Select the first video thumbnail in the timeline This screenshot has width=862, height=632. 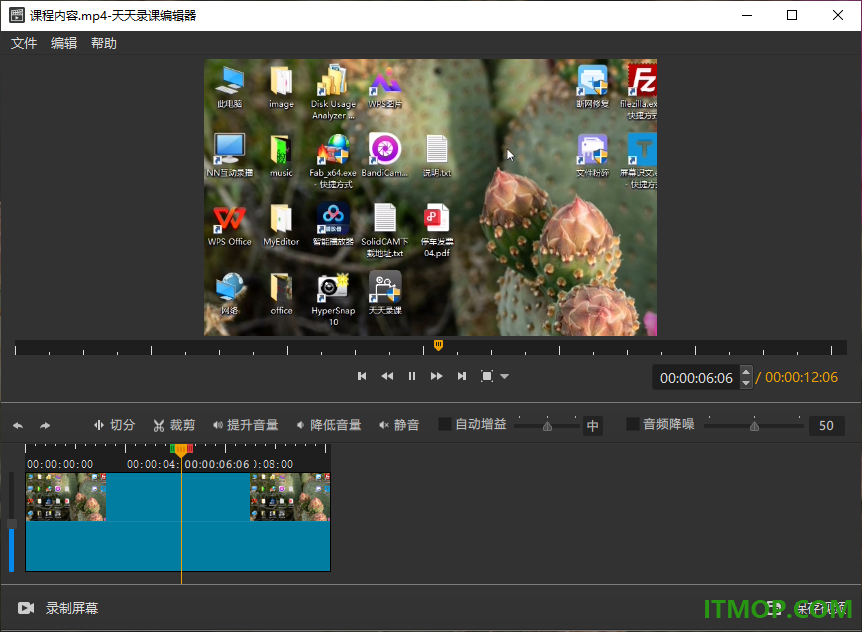(x=66, y=497)
